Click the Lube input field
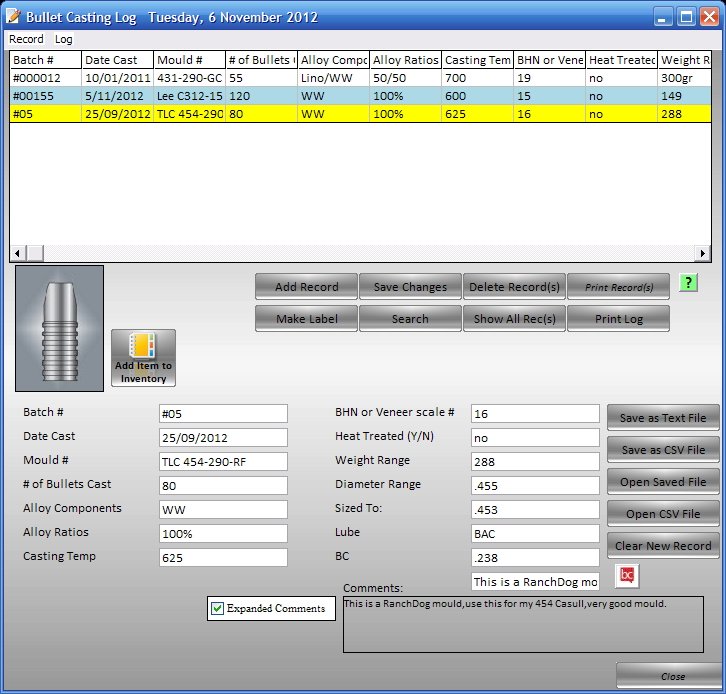This screenshot has width=726, height=694. coord(535,534)
